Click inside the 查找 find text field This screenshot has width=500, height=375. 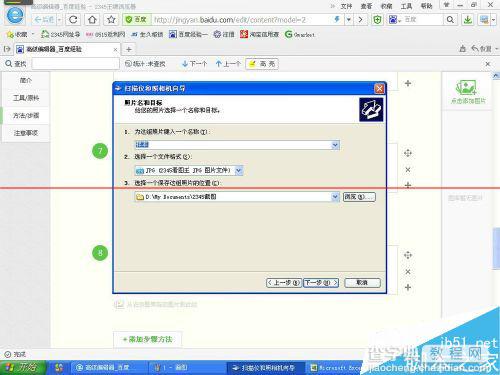(x=75, y=63)
